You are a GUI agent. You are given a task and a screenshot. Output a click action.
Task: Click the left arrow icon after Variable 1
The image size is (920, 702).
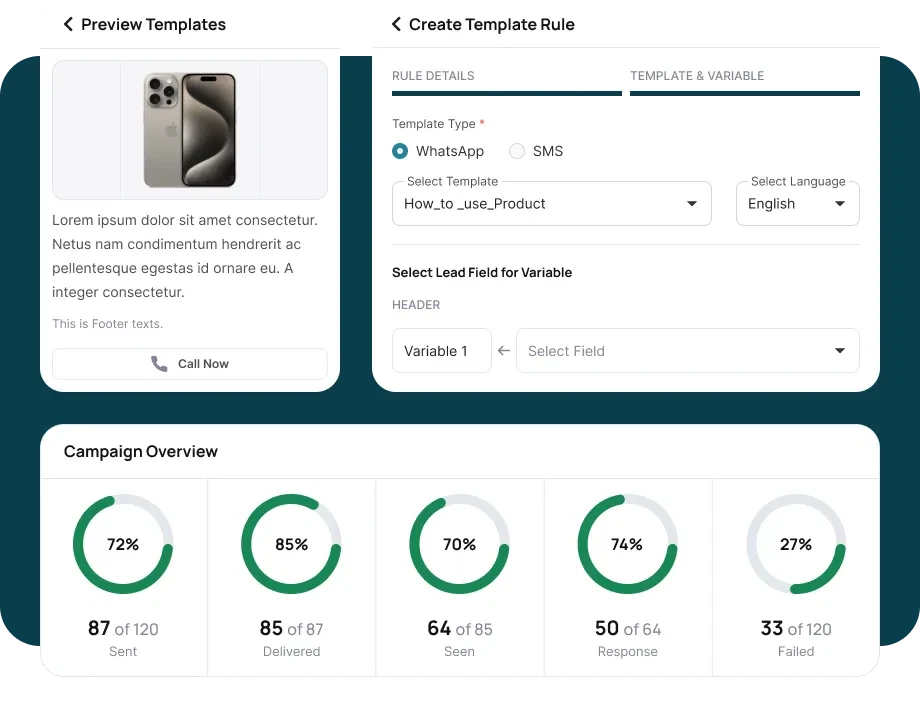point(504,351)
